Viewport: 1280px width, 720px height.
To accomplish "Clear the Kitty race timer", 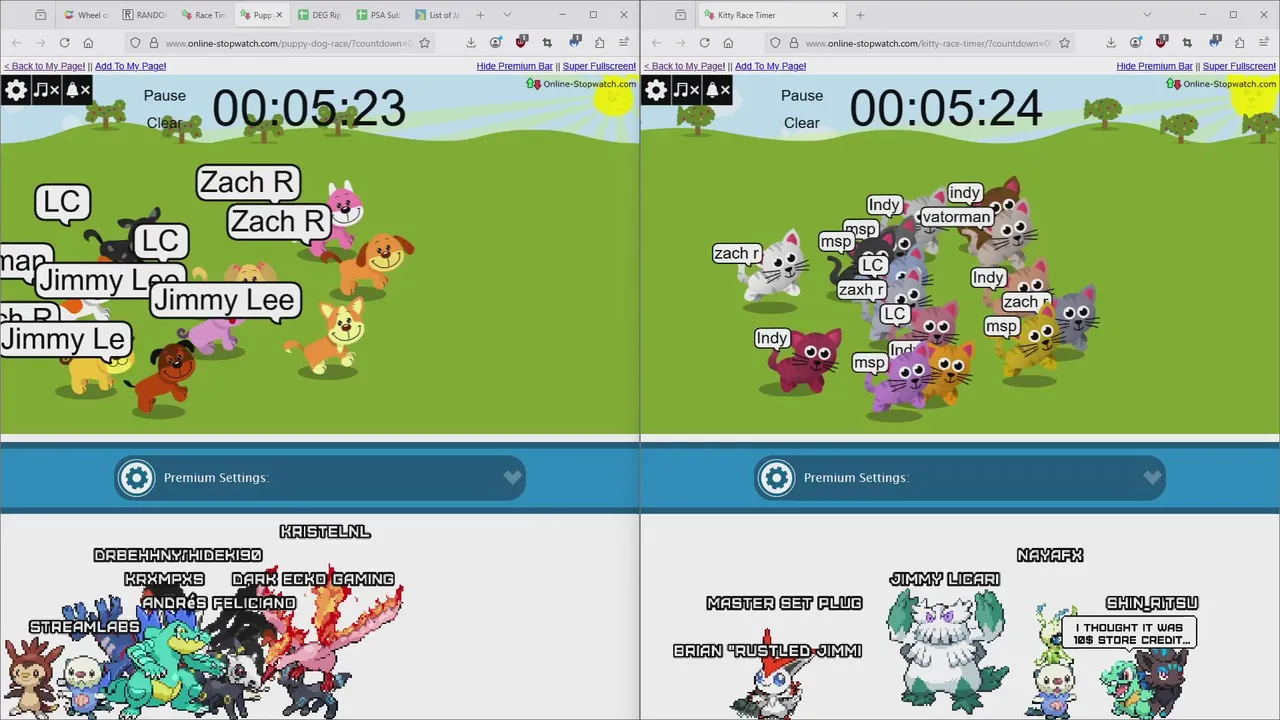I will (802, 123).
